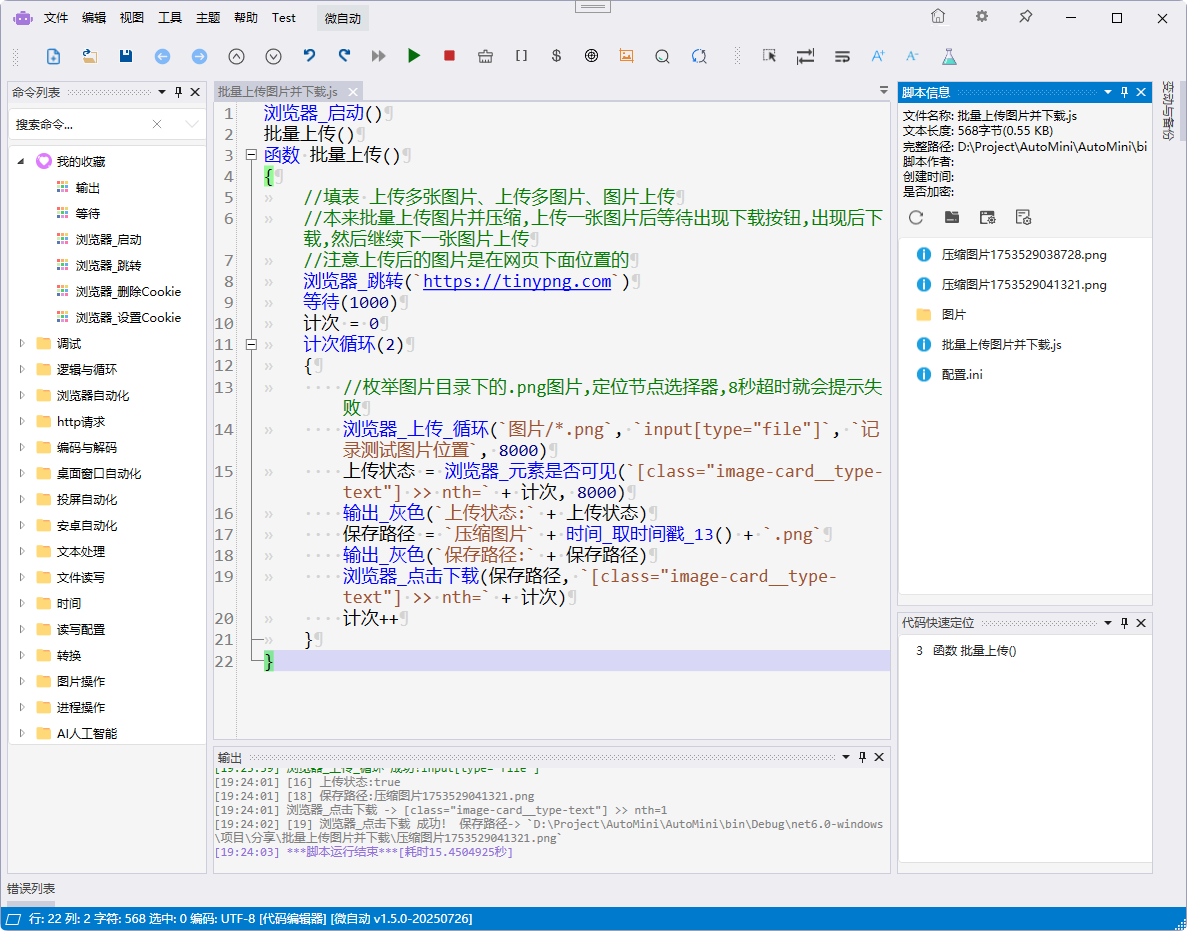Select the 批量上传图片并下载.js editor tab

pos(278,92)
